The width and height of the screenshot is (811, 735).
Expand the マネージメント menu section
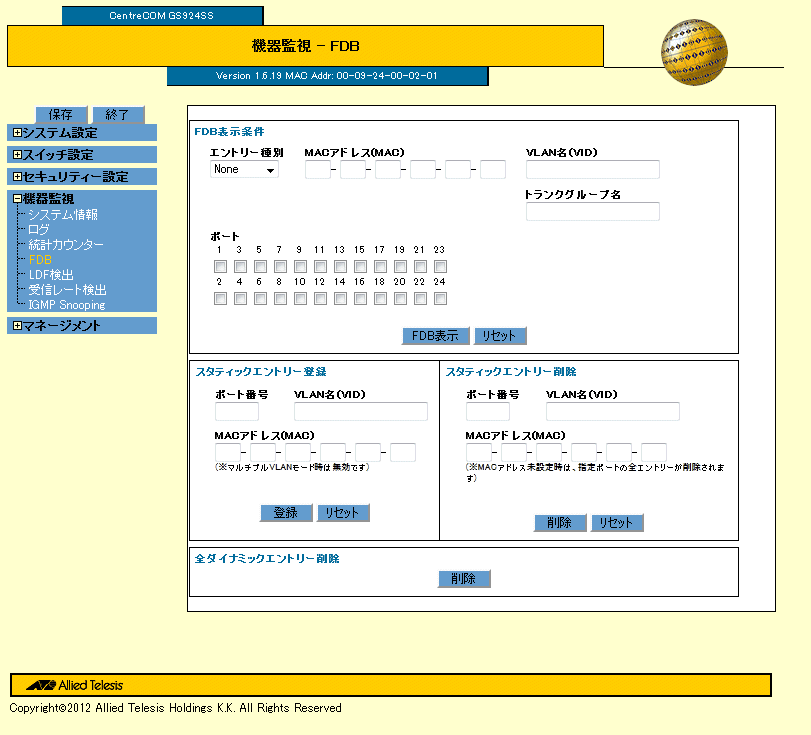[17, 326]
